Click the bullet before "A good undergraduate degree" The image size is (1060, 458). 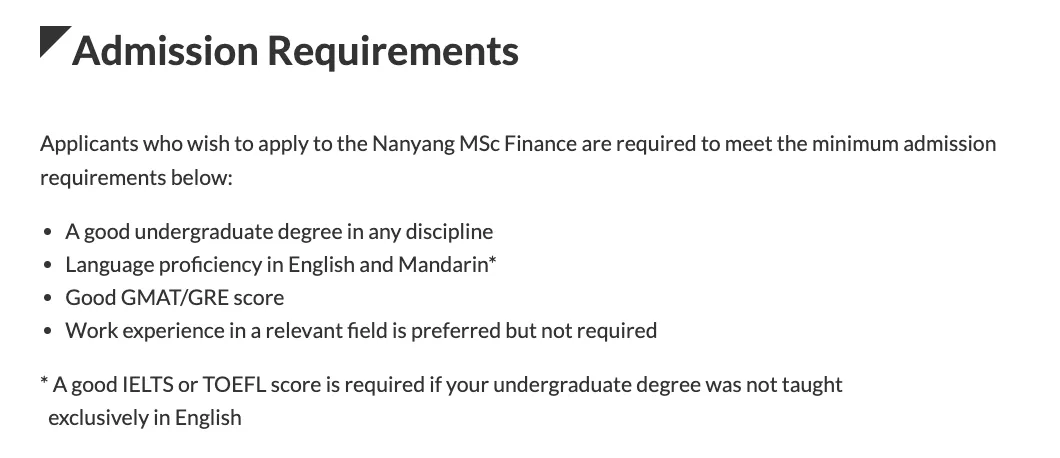pos(48,232)
